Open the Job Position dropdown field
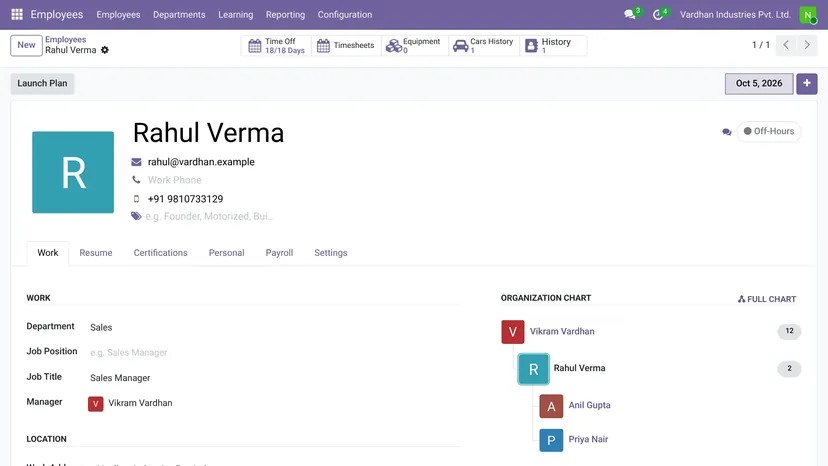This screenshot has height=466, width=828. click(275, 352)
